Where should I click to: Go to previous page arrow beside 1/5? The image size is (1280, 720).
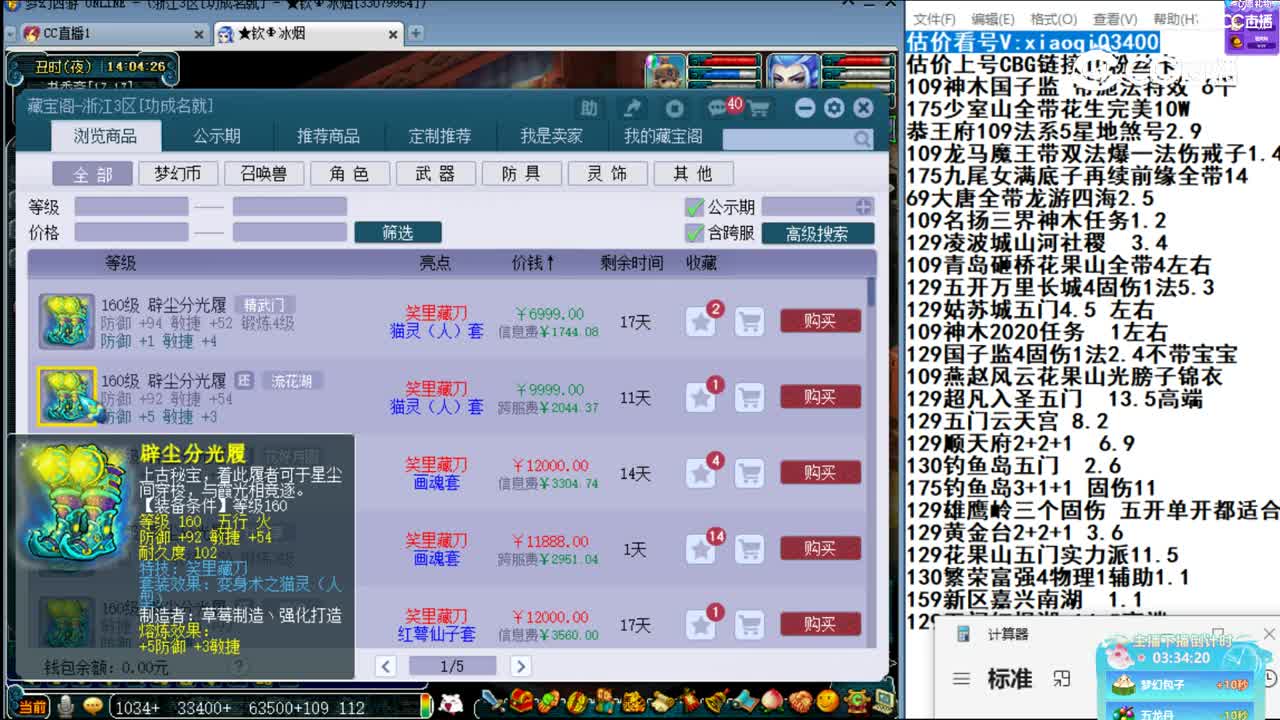(385, 665)
